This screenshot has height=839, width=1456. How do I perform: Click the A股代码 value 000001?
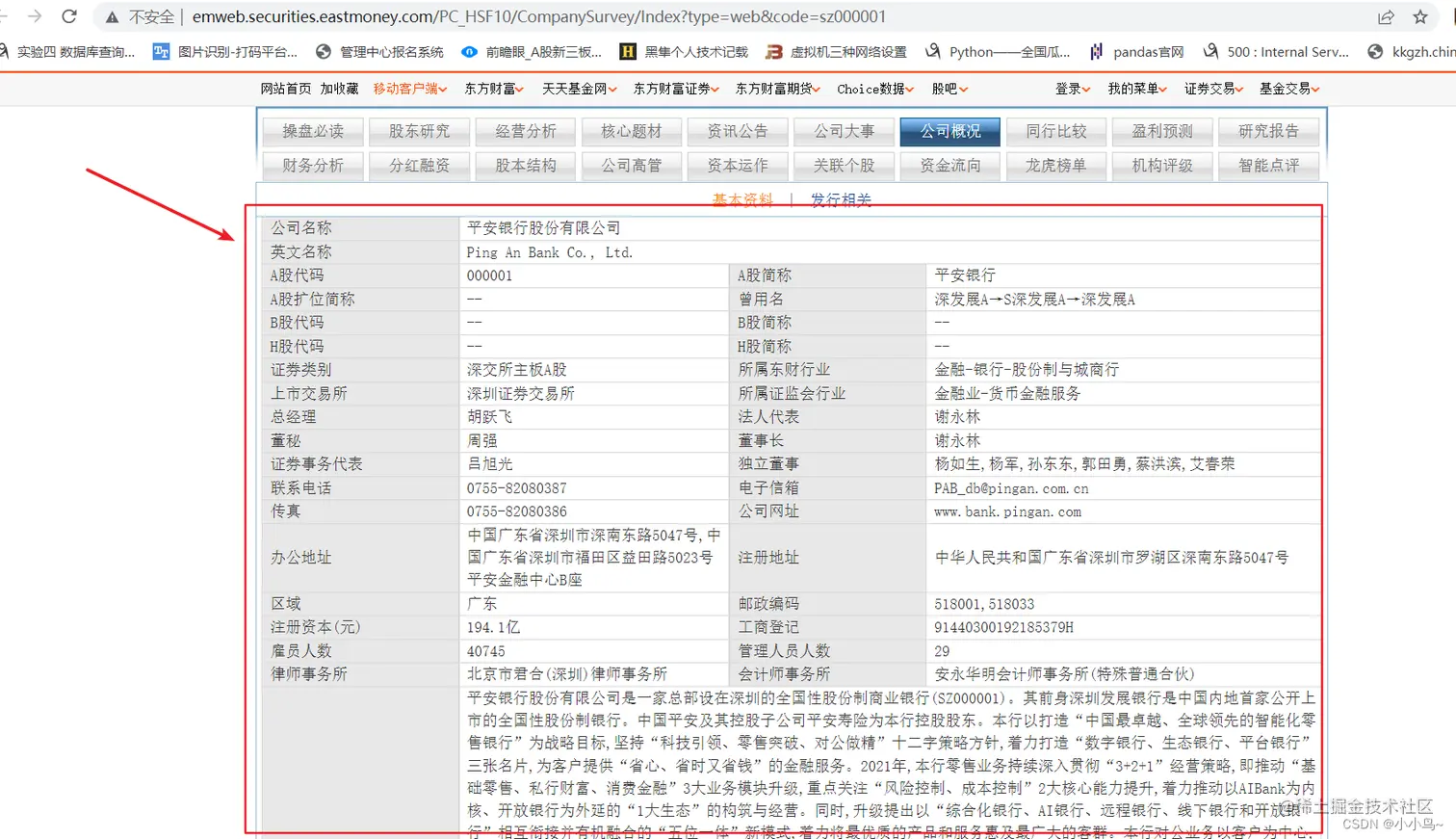(x=490, y=275)
